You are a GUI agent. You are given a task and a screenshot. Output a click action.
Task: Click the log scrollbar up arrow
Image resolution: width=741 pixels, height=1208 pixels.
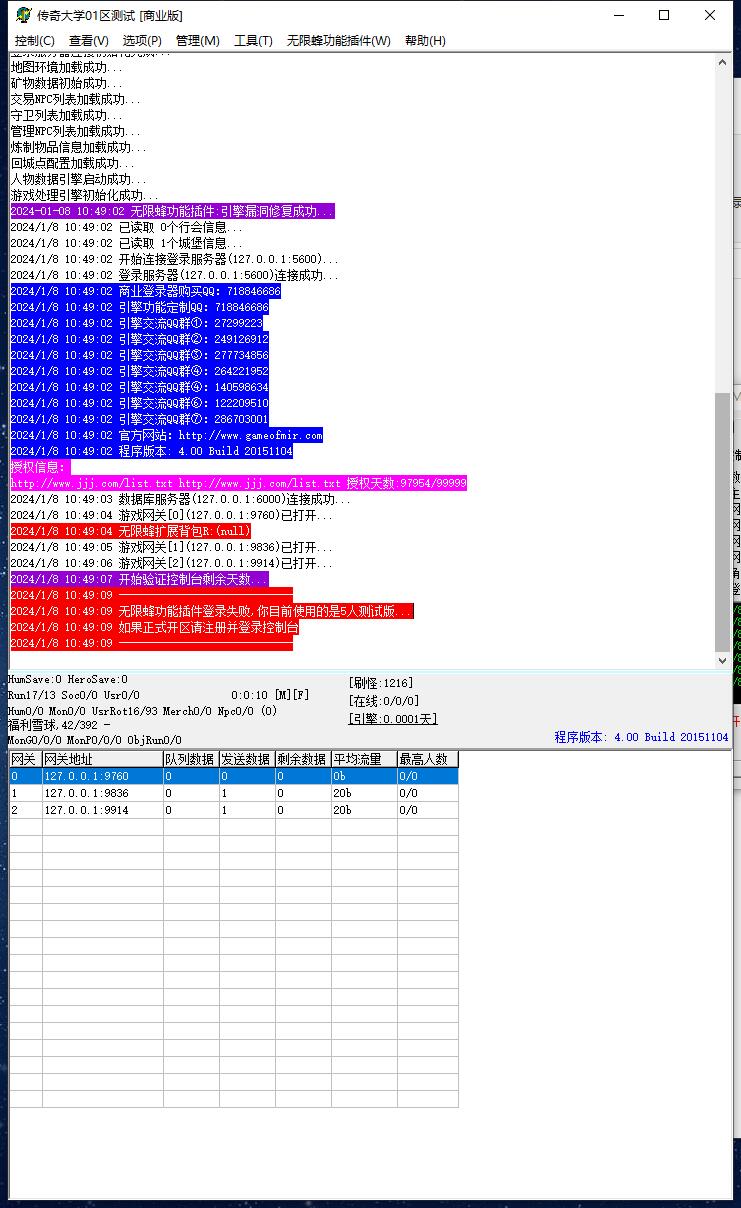tap(722, 61)
